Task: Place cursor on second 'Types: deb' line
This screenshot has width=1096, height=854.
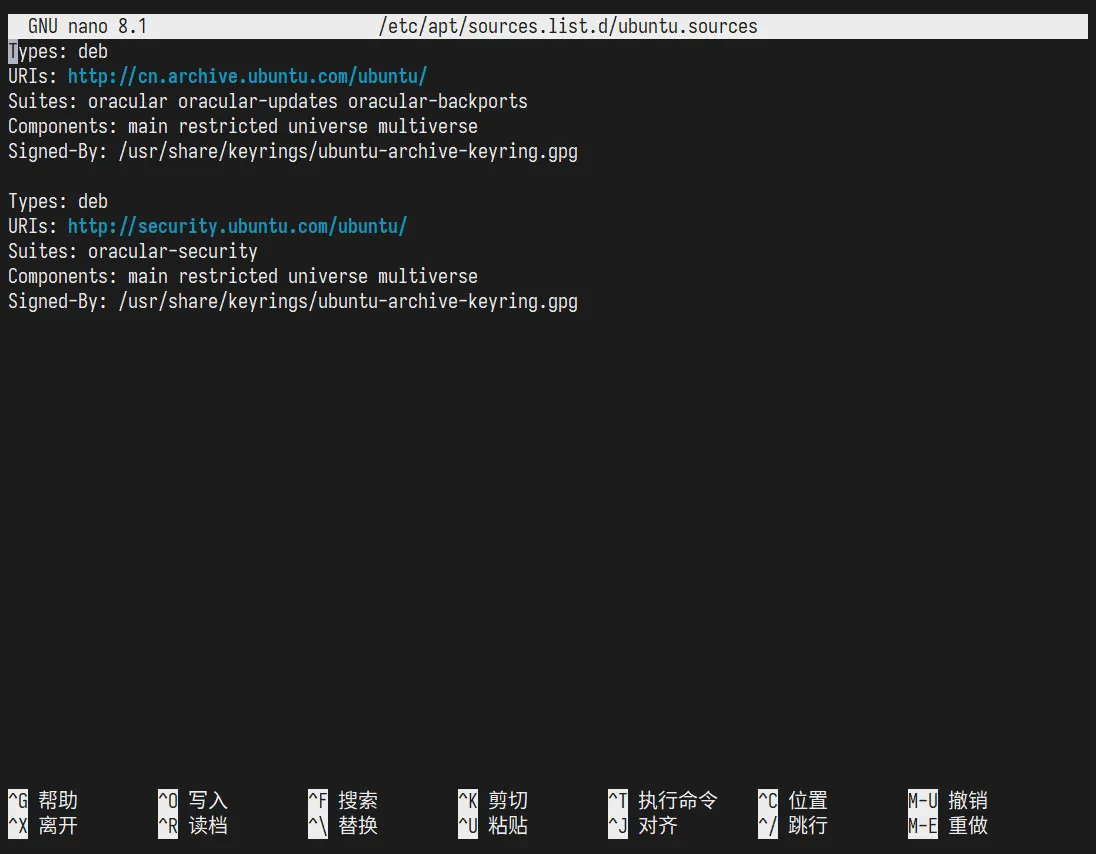Action: click(58, 201)
